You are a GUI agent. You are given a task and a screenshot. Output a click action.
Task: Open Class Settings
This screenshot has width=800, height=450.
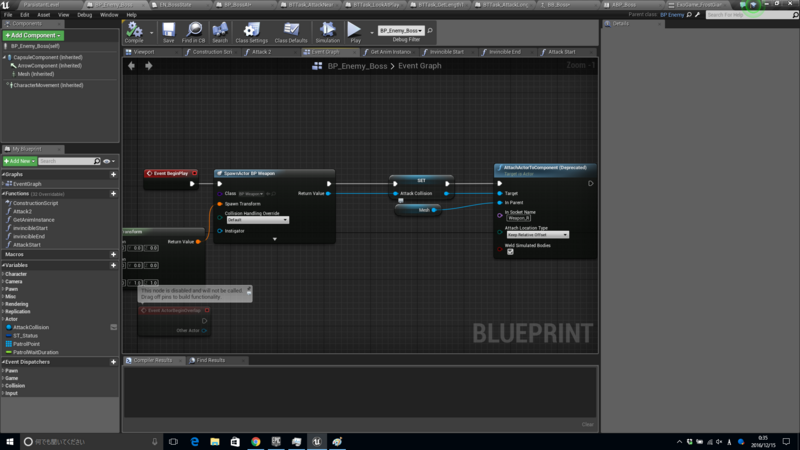tap(251, 32)
